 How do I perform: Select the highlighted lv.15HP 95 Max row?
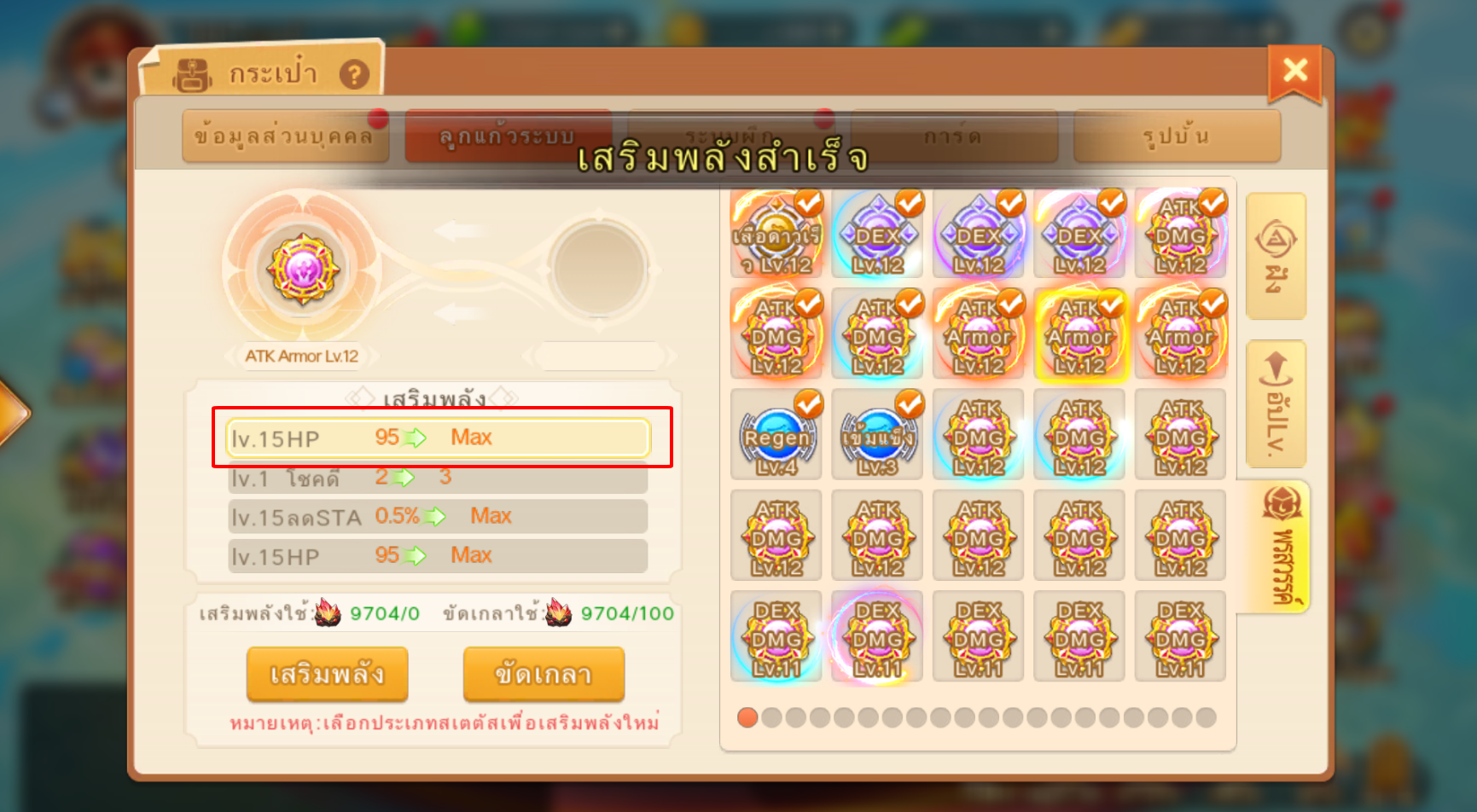coord(438,438)
